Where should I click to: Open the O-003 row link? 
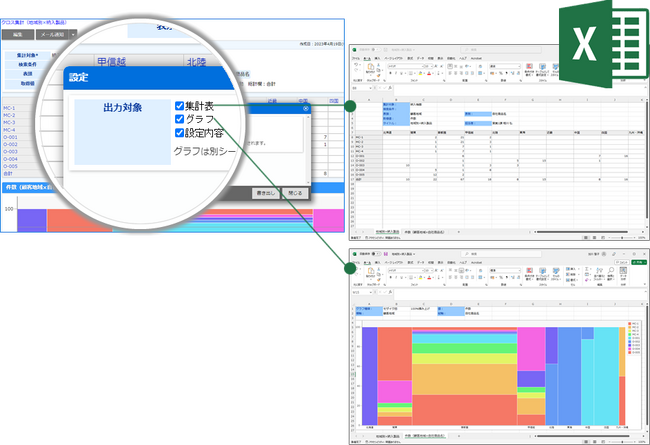coord(10,152)
